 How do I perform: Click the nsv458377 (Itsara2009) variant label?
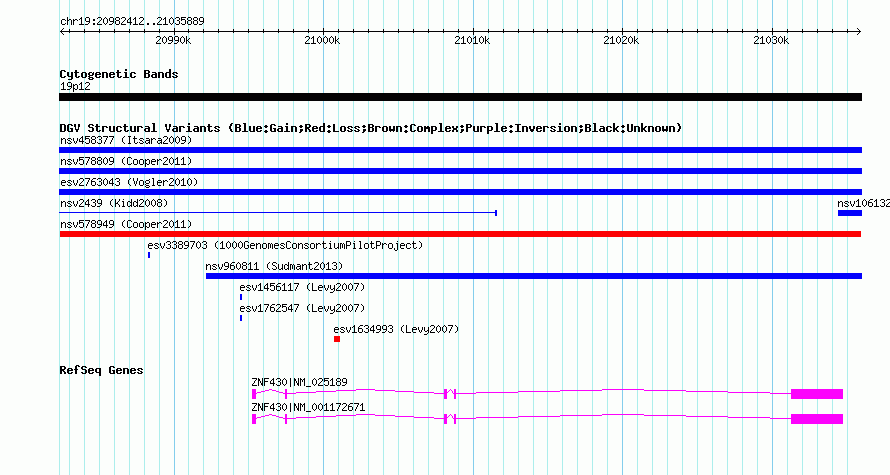(126, 140)
